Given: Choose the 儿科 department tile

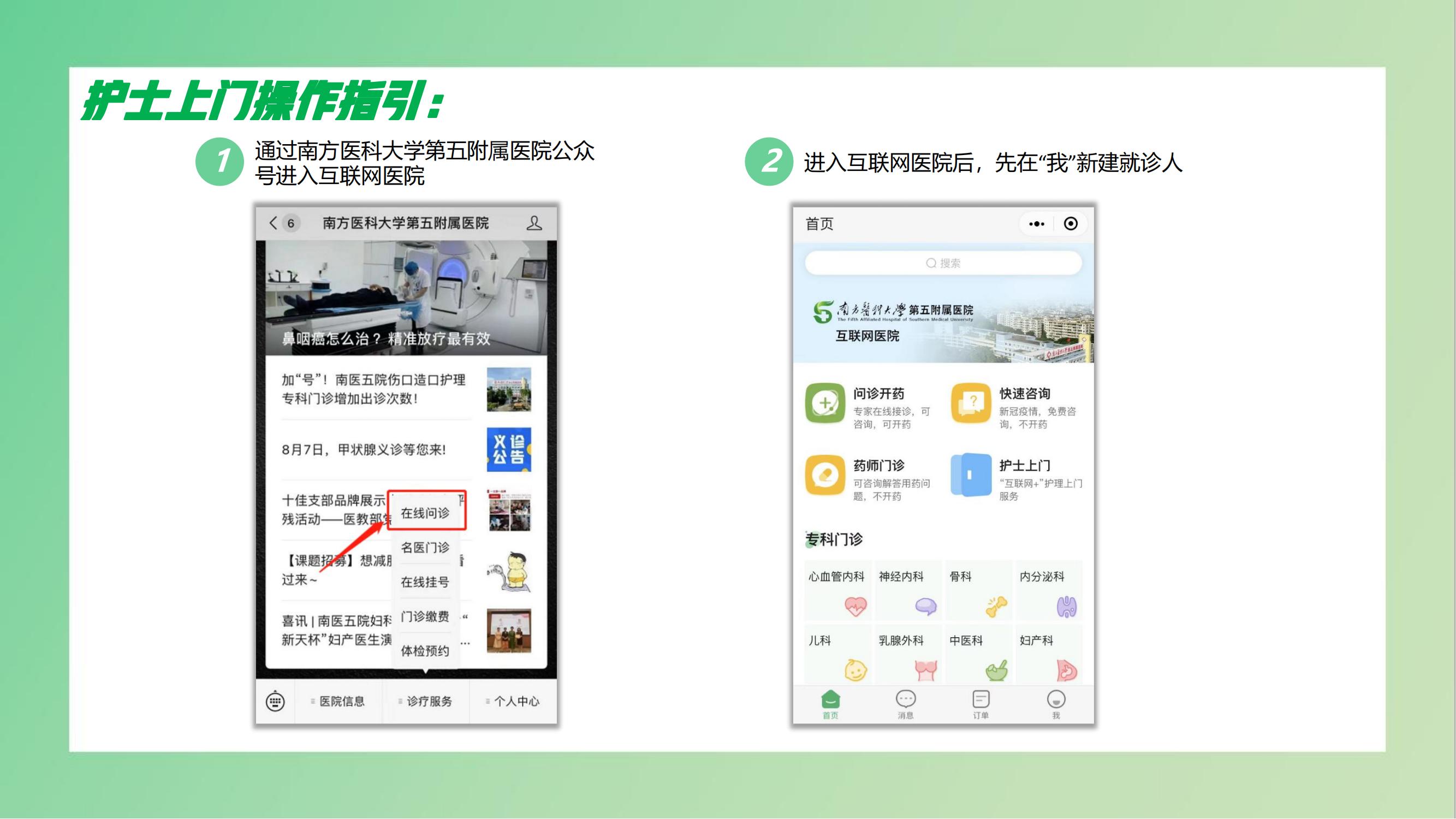Looking at the screenshot, I should click(x=837, y=655).
